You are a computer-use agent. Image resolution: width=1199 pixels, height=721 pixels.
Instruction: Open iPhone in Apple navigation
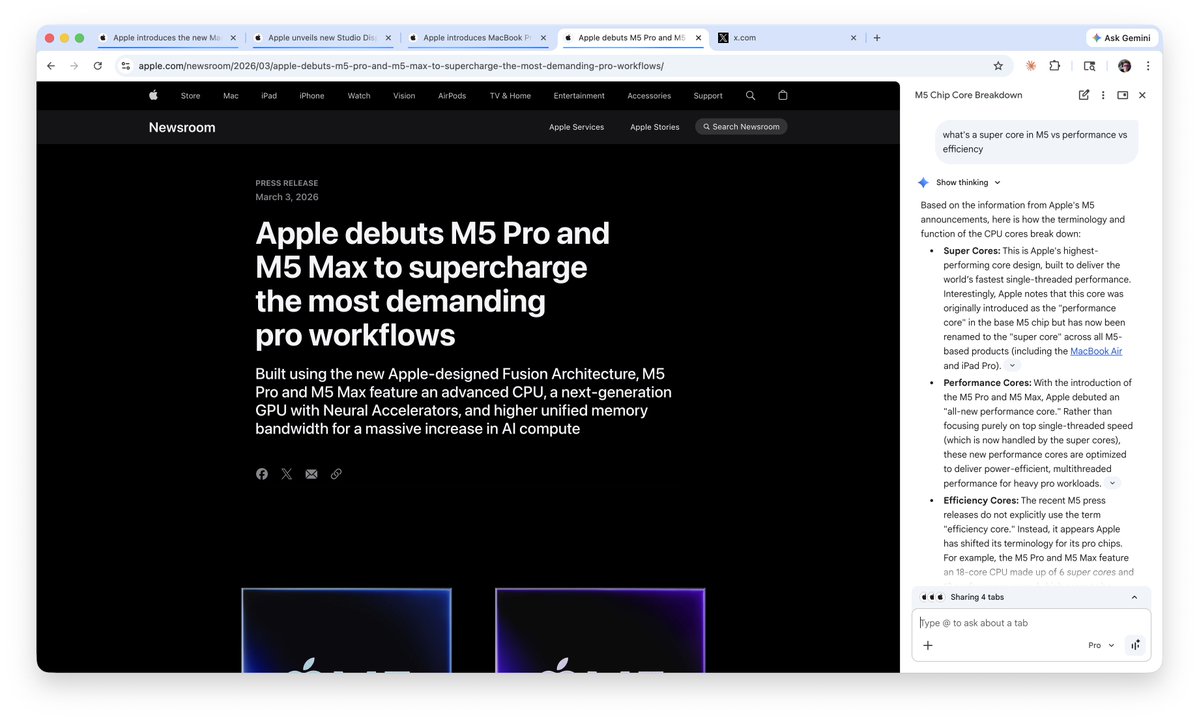tap(312, 96)
